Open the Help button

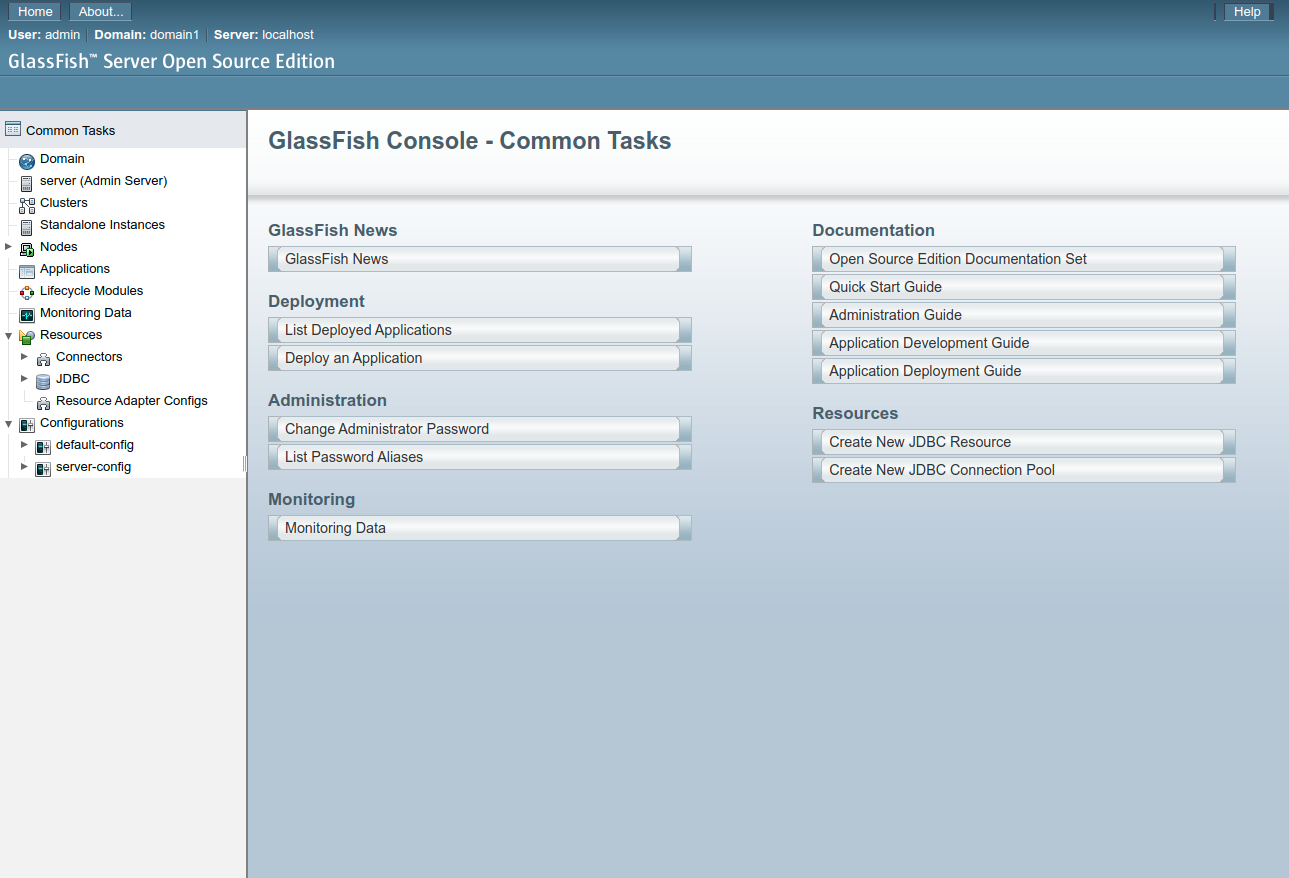click(1247, 12)
